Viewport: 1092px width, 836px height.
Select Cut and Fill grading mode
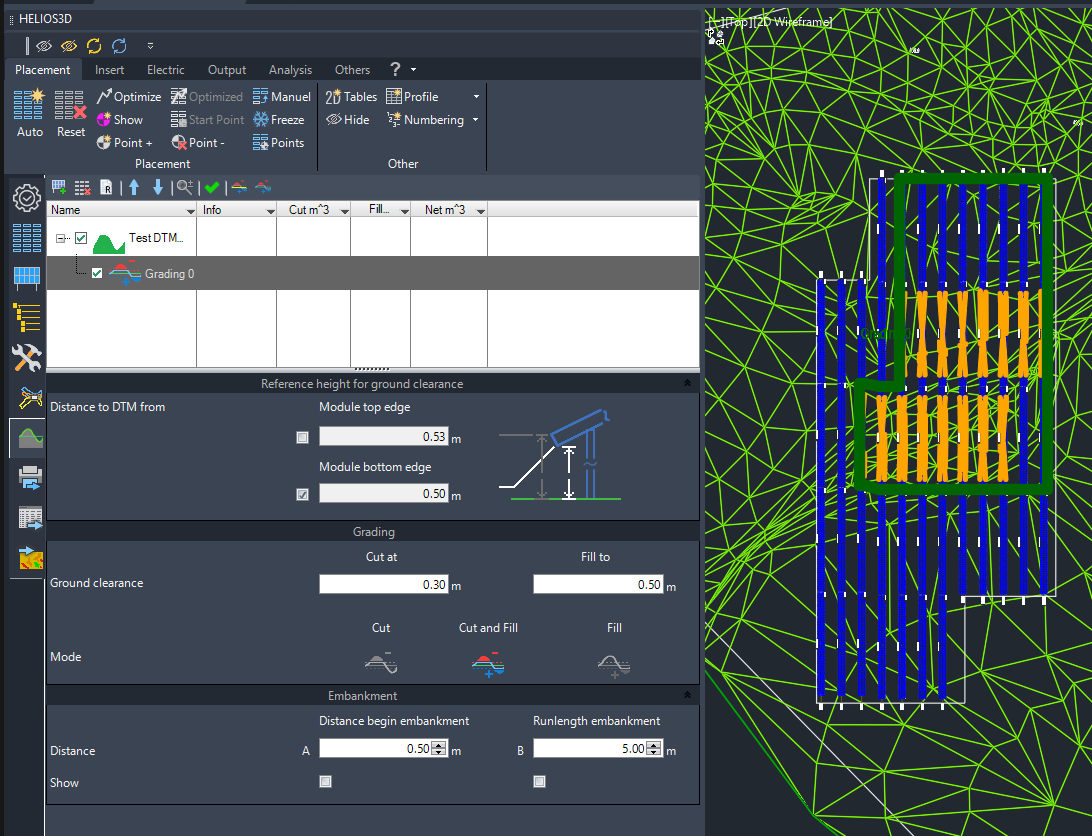pyautogui.click(x=488, y=664)
